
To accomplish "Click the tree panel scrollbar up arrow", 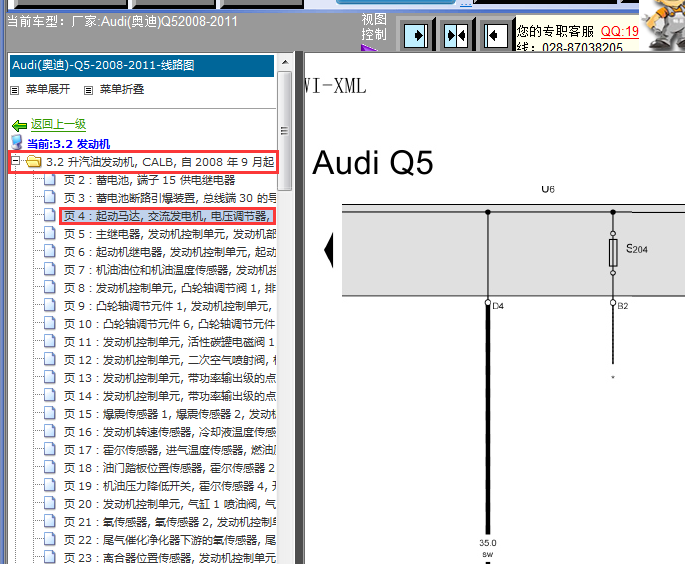I will click(285, 62).
